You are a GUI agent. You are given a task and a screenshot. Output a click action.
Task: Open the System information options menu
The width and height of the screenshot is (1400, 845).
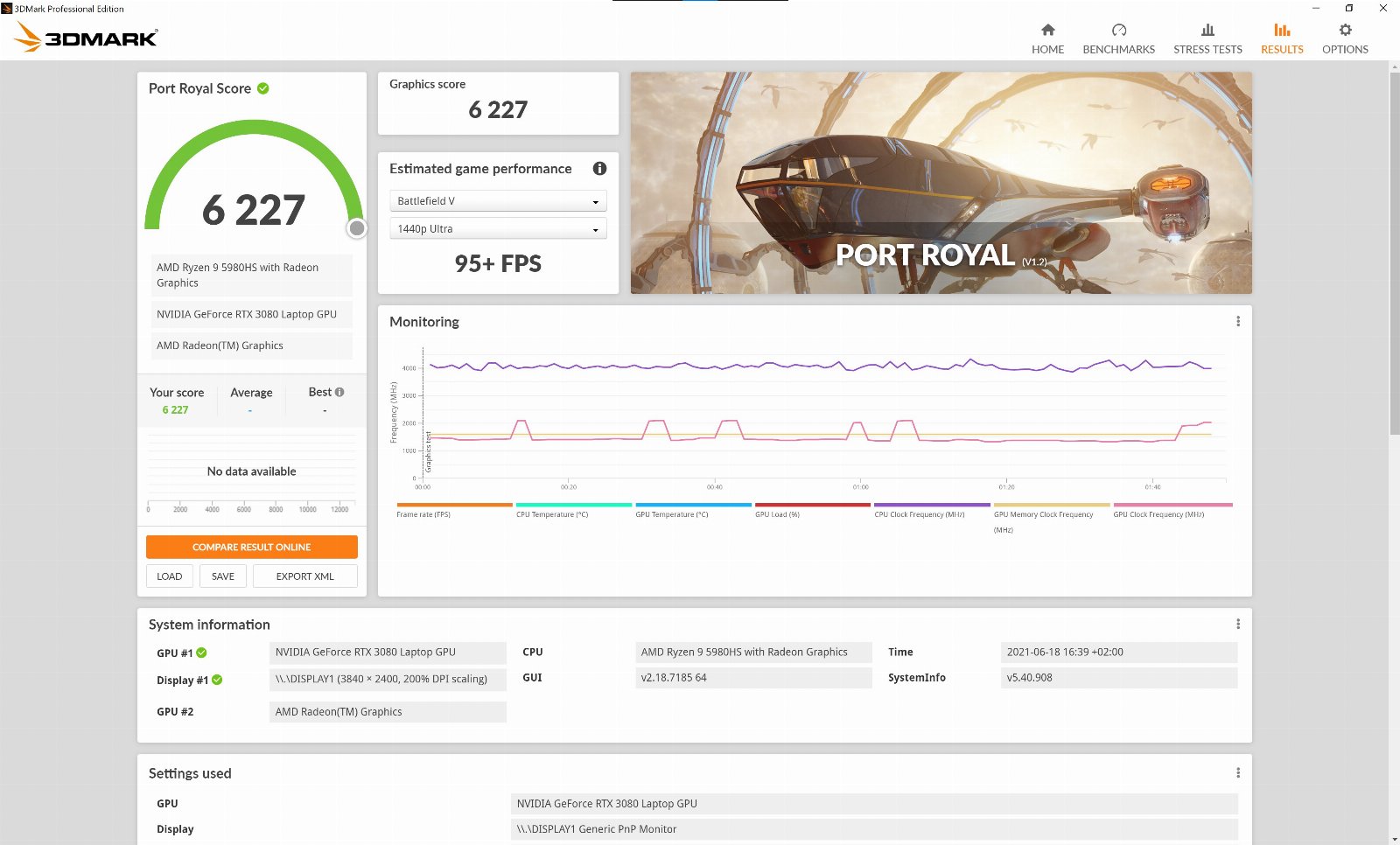tap(1238, 625)
